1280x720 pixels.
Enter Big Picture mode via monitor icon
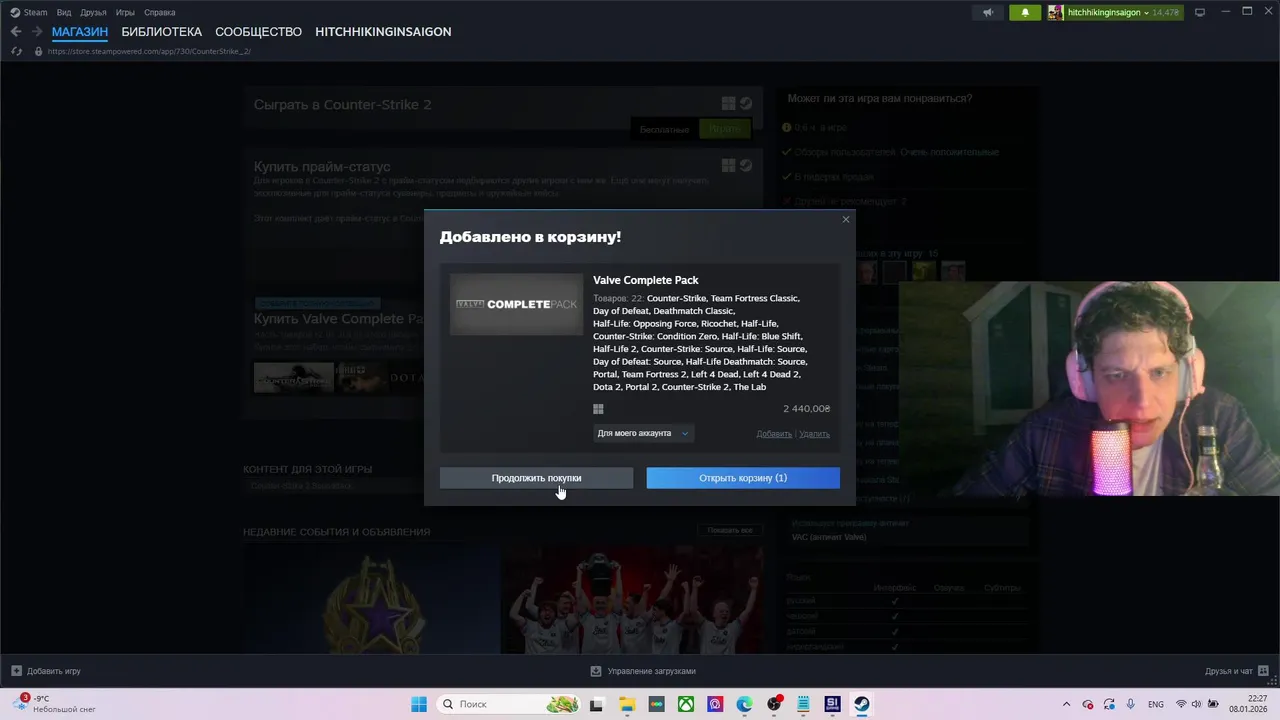pyautogui.click(x=1200, y=12)
